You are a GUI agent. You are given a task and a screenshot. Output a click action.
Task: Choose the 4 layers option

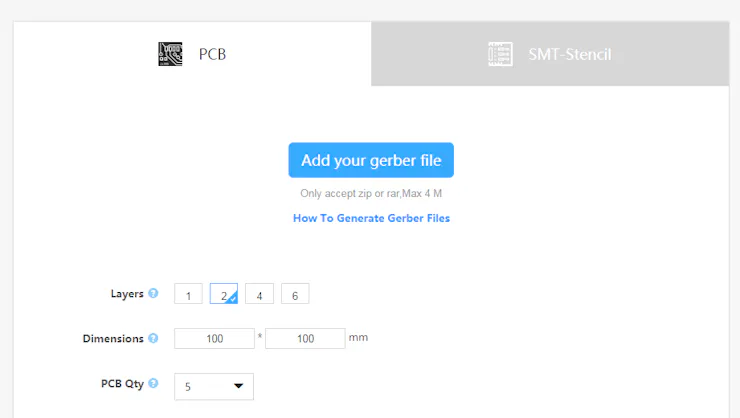pos(259,294)
